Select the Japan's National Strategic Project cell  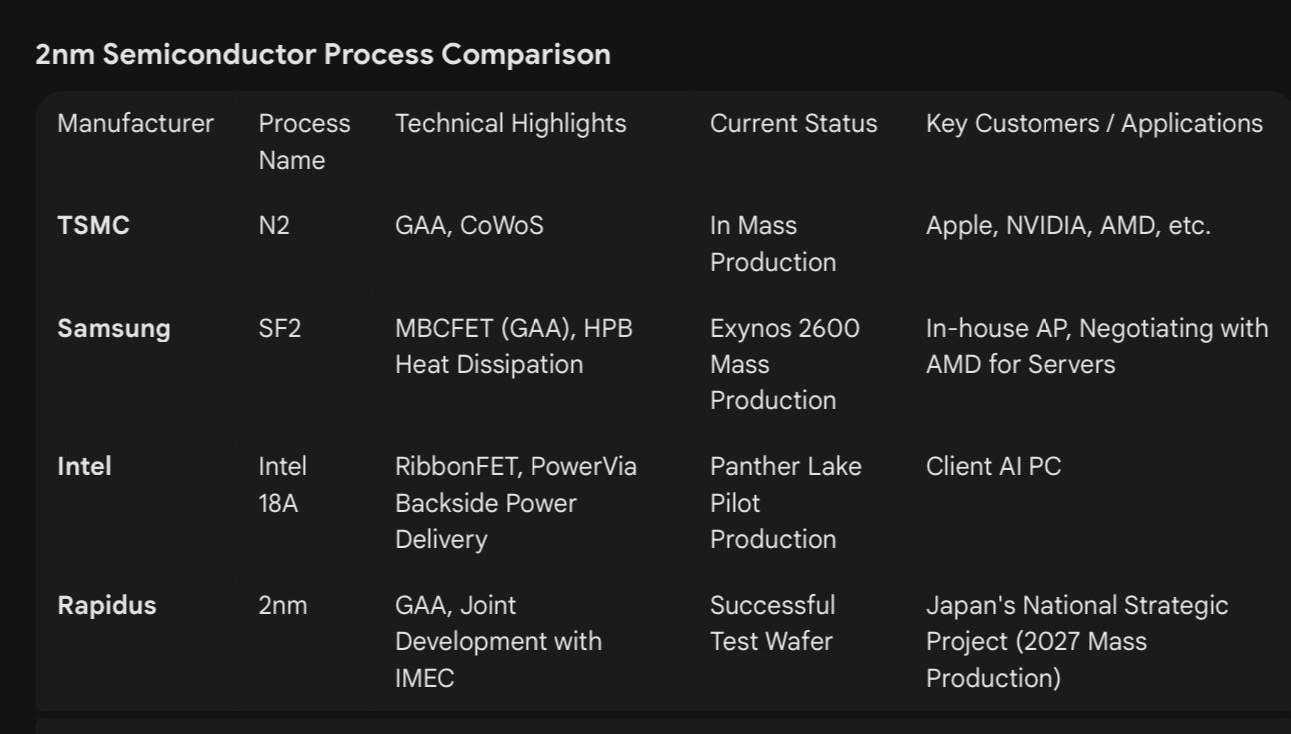1076,641
